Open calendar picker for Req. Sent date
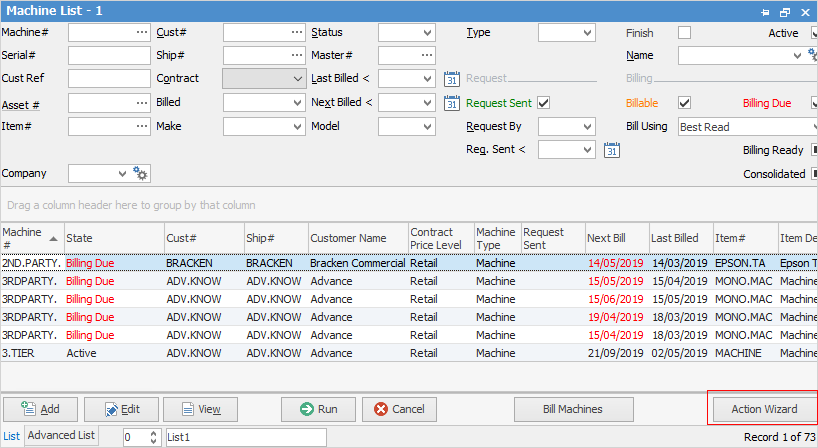 612,150
